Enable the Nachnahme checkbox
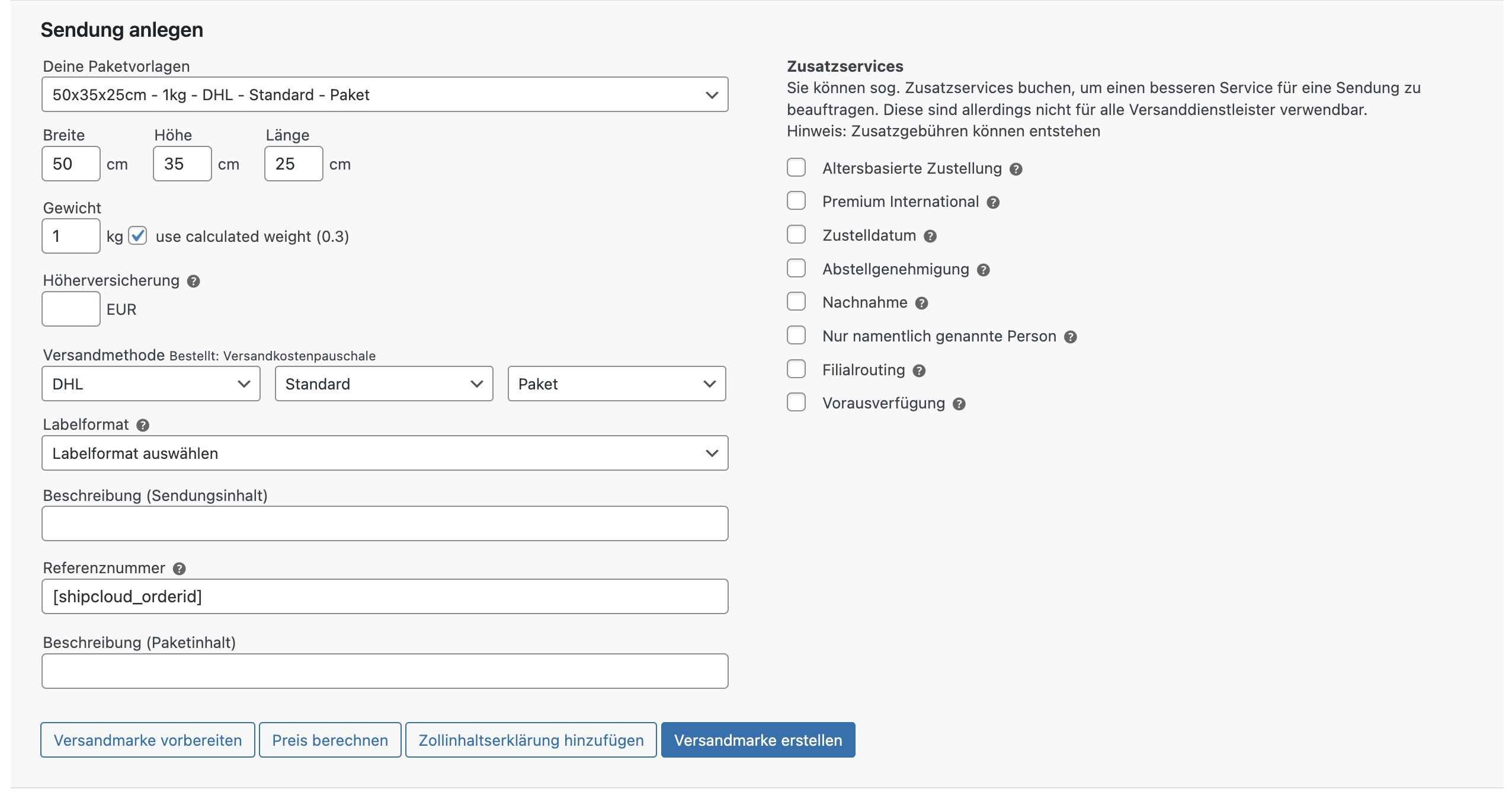 coord(797,301)
